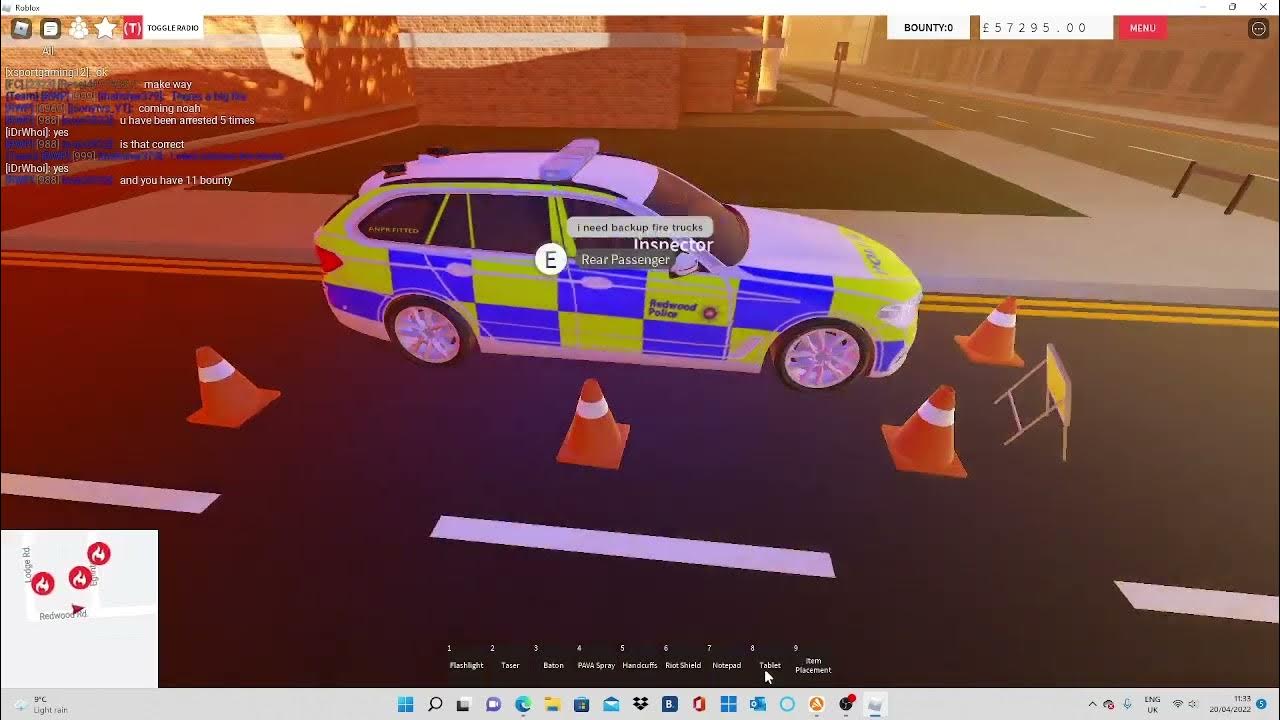1280x720 pixels.
Task: Expand hidden system tray icons chevron
Action: (x=1092, y=704)
